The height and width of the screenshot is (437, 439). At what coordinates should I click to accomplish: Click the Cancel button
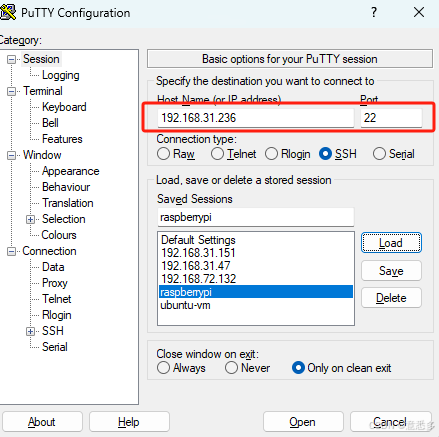[391, 422]
